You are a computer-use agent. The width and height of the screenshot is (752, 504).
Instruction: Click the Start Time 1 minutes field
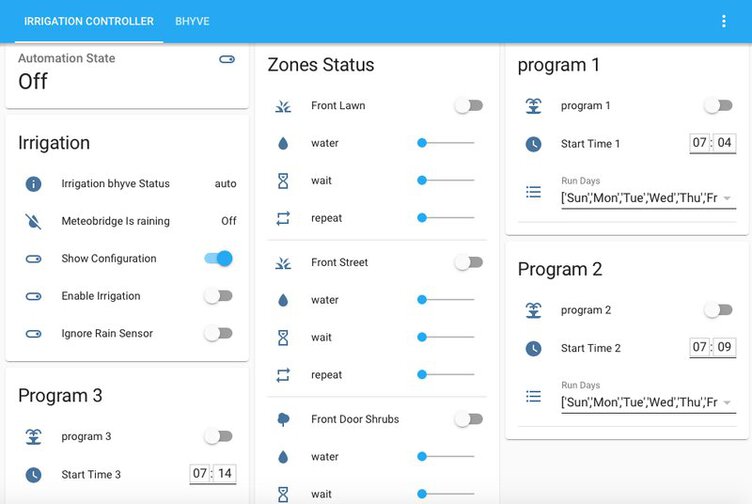(x=725, y=143)
